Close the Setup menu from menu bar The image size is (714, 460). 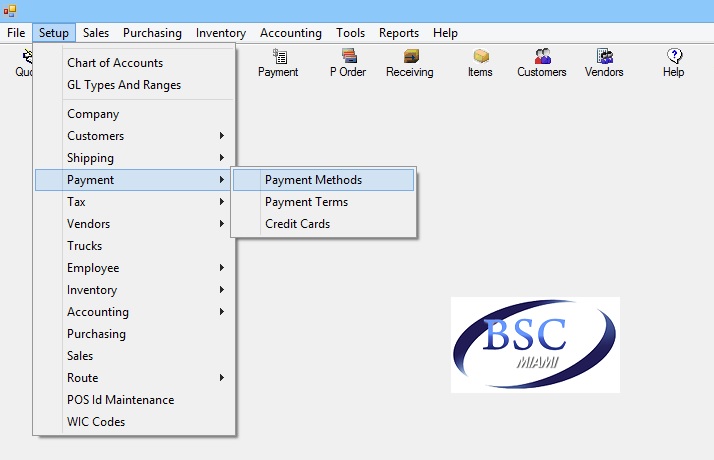[54, 33]
